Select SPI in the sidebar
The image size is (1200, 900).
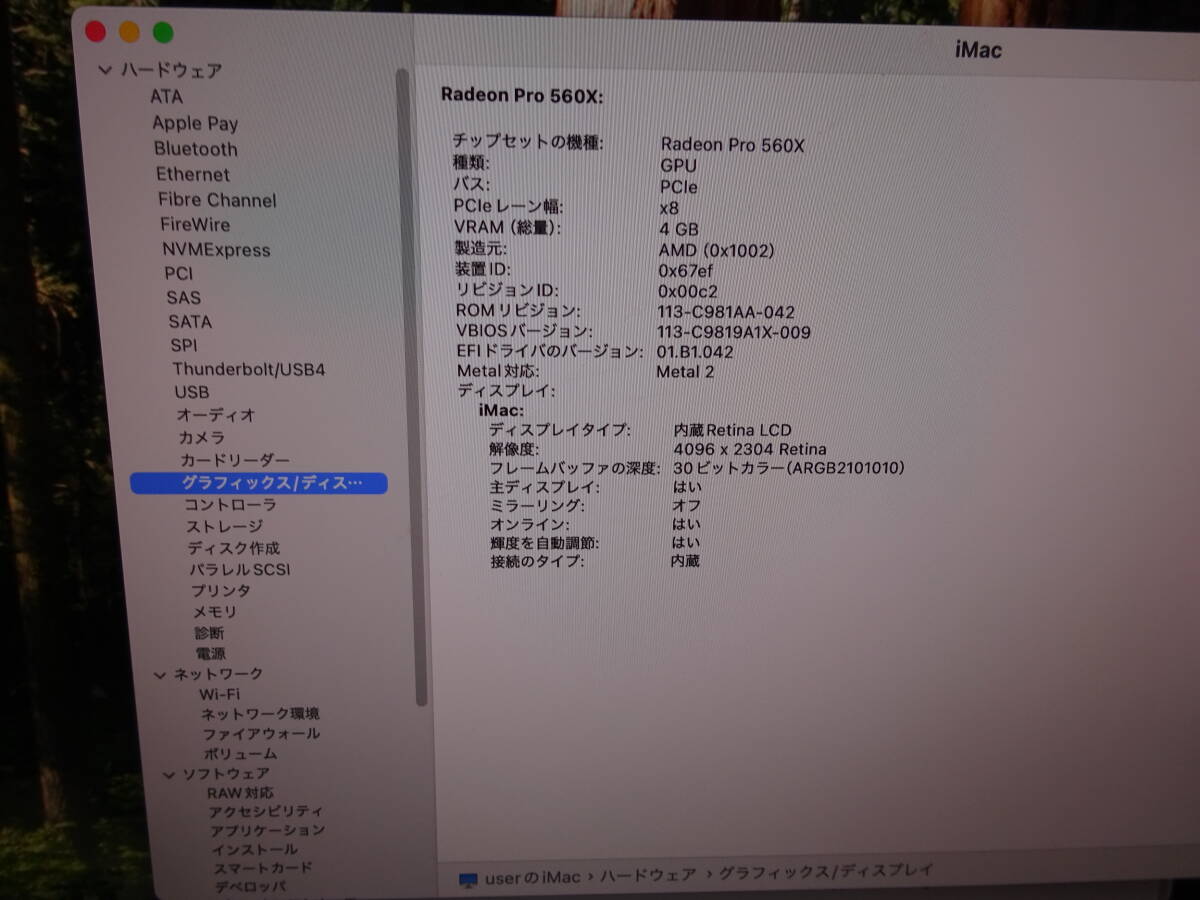point(184,345)
